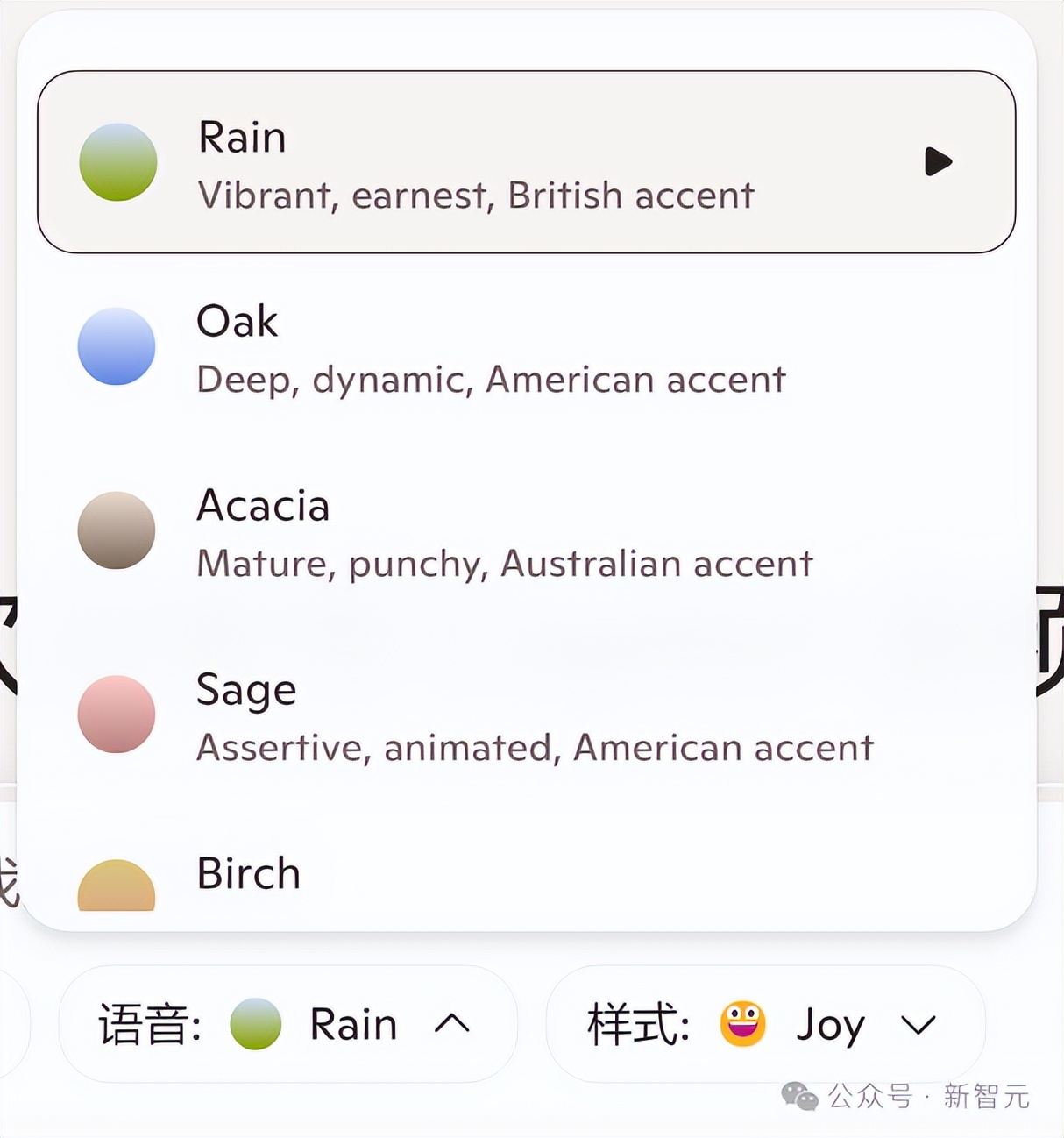
Task: Select the Birch voice entry
Action: tap(249, 873)
